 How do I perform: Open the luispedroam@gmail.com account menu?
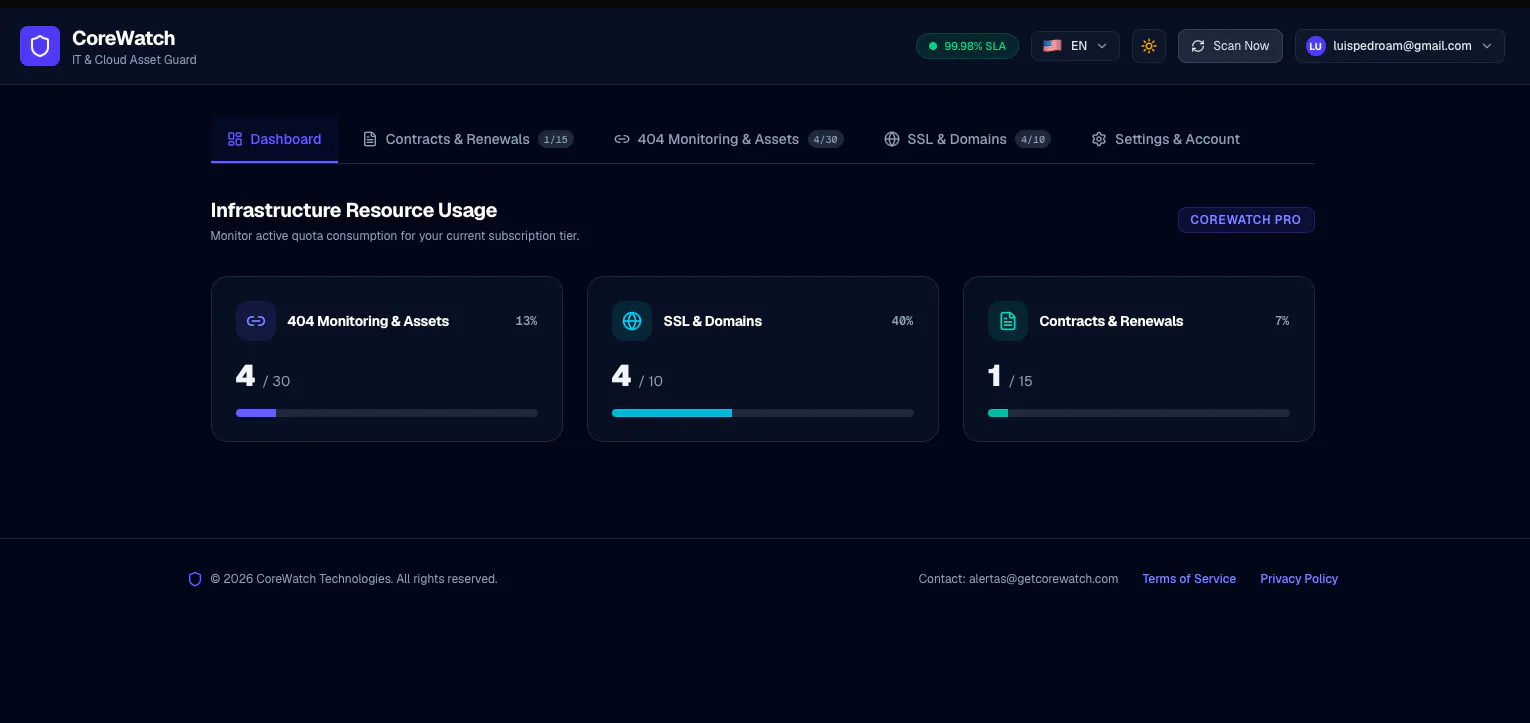1400,46
